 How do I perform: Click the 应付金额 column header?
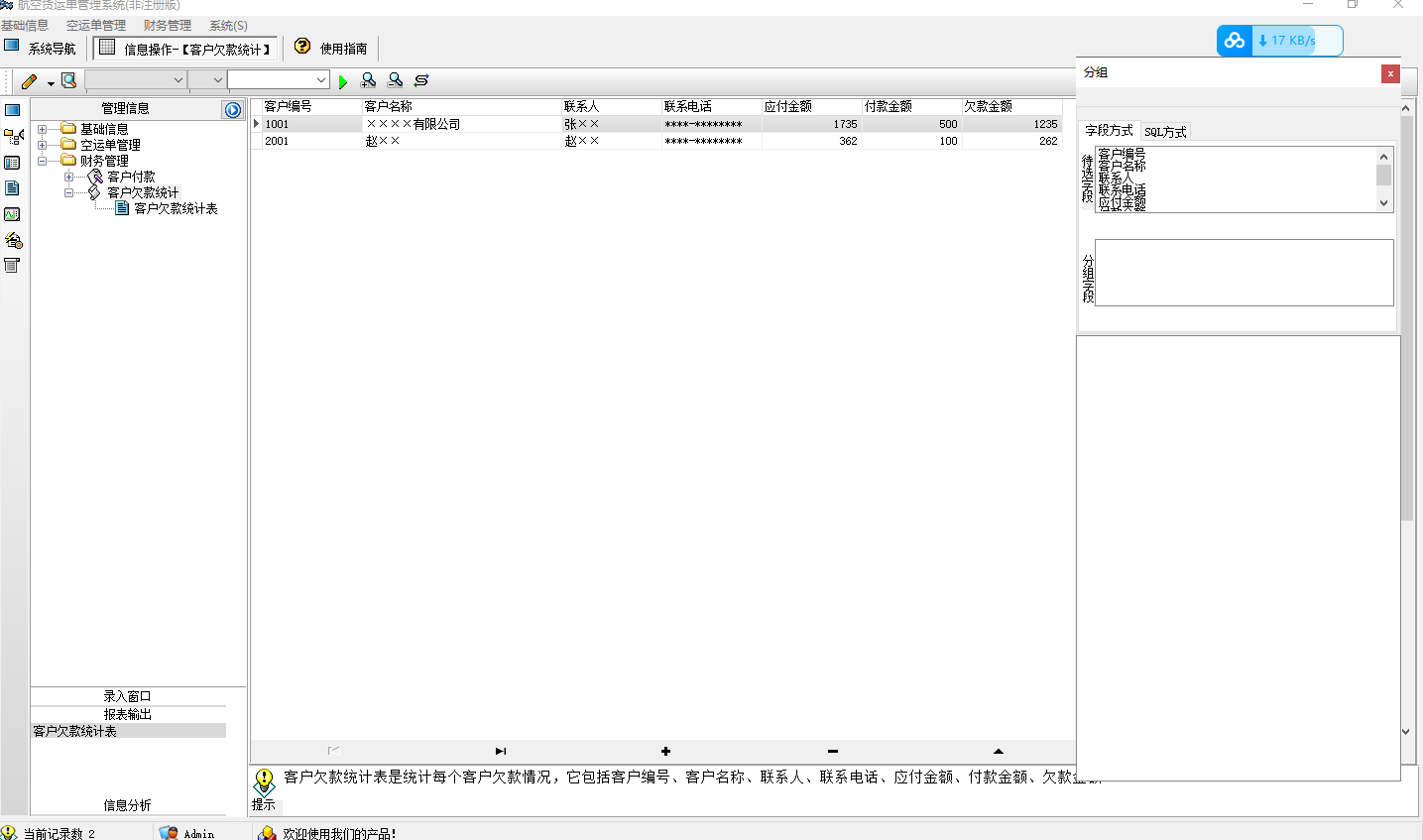pyautogui.click(x=811, y=107)
